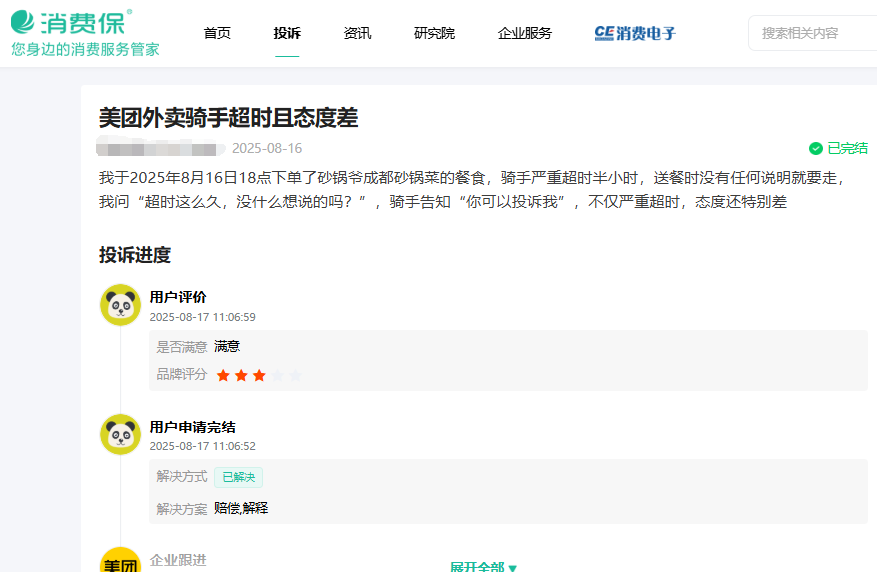Focus the 搜索相关内容 search box
This screenshot has width=877, height=572.
[x=813, y=33]
